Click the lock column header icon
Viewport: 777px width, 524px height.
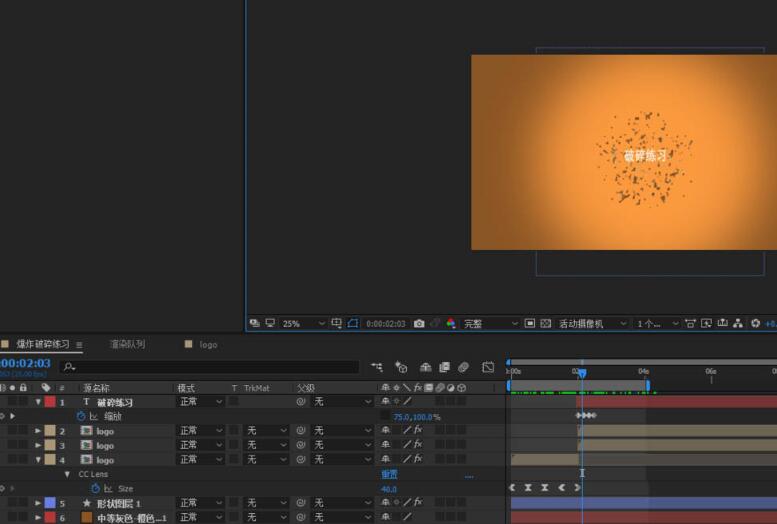(x=23, y=387)
